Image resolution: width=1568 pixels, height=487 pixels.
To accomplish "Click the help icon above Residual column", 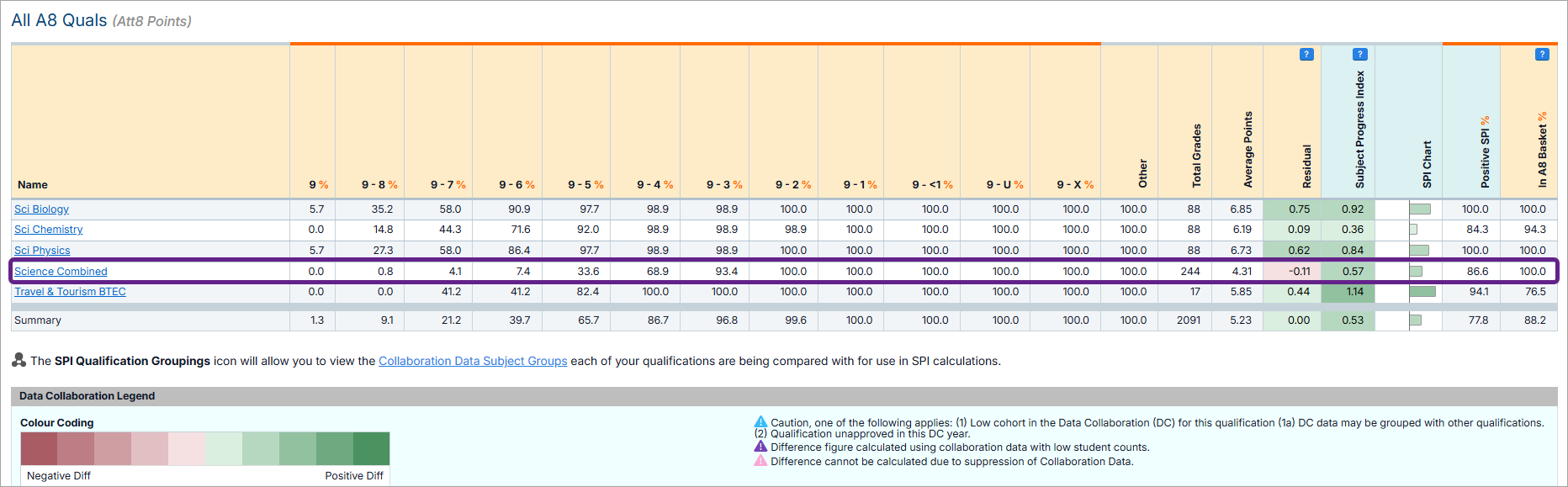I will [x=1306, y=55].
